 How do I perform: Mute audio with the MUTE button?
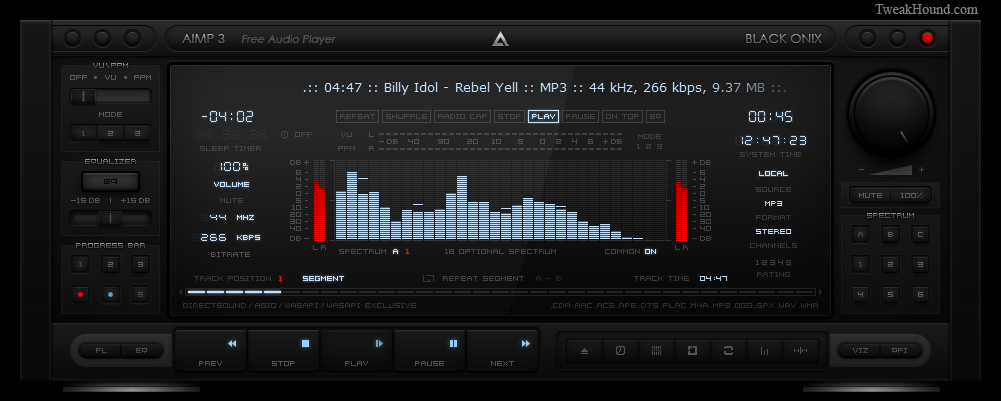870,195
